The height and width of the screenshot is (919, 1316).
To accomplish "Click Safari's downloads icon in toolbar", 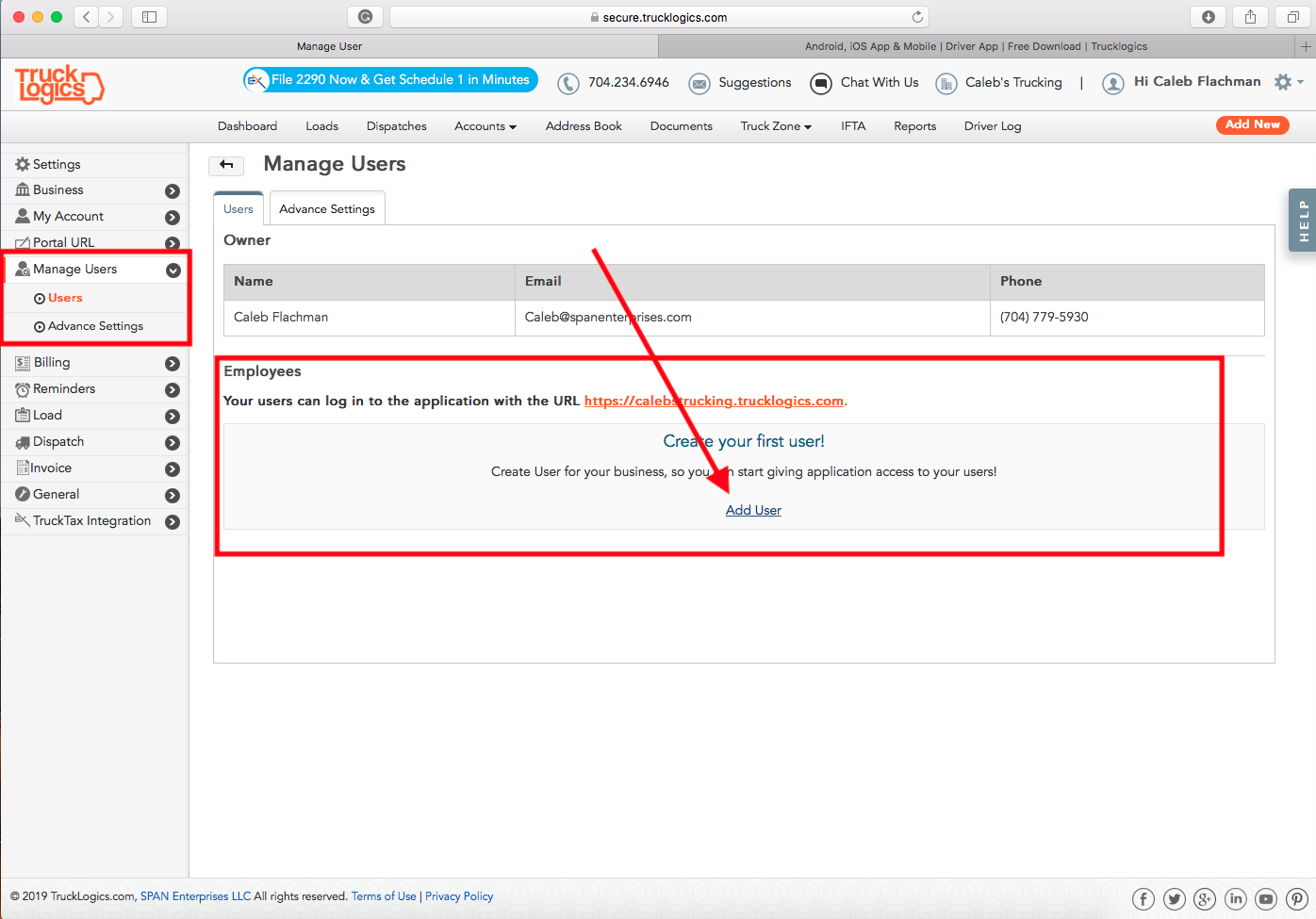I will [x=1208, y=17].
